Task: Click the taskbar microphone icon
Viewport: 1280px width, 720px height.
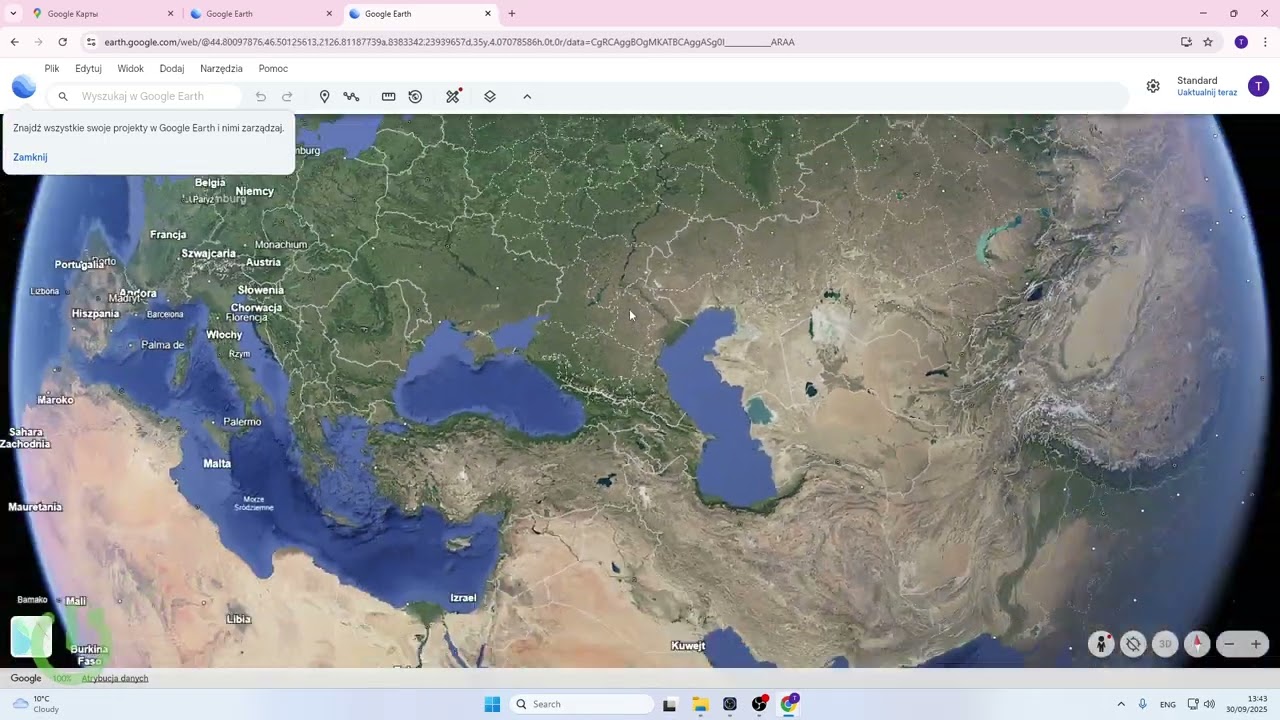Action: click(x=1143, y=704)
